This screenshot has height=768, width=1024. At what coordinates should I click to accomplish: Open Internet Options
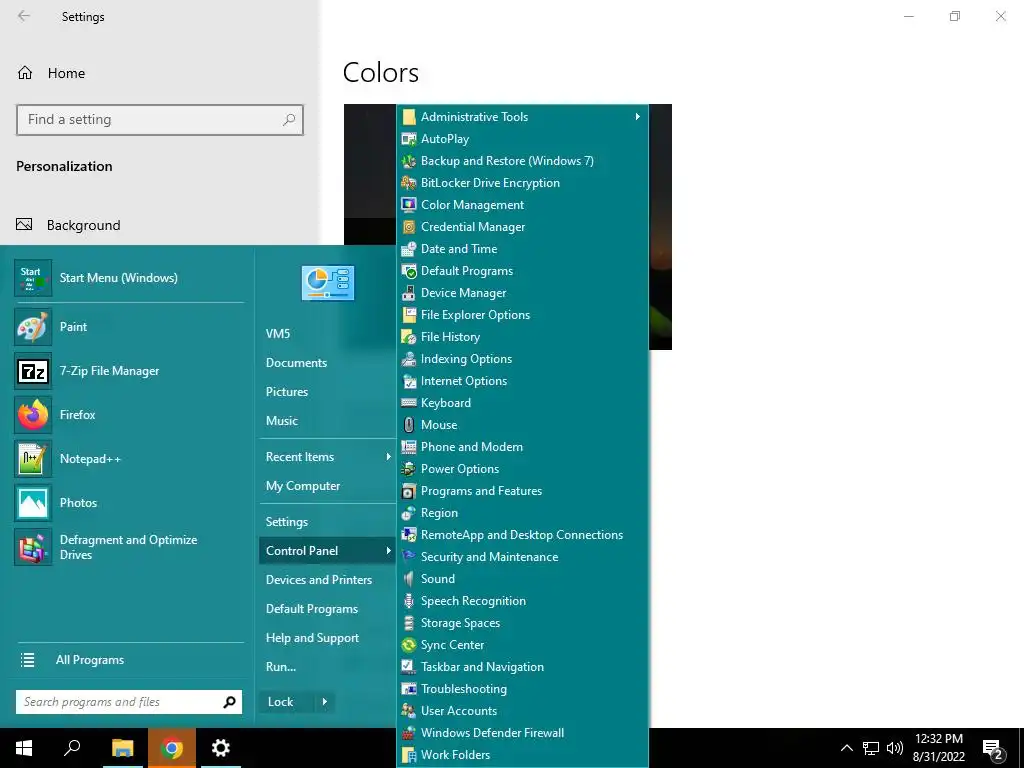[x=522, y=381]
